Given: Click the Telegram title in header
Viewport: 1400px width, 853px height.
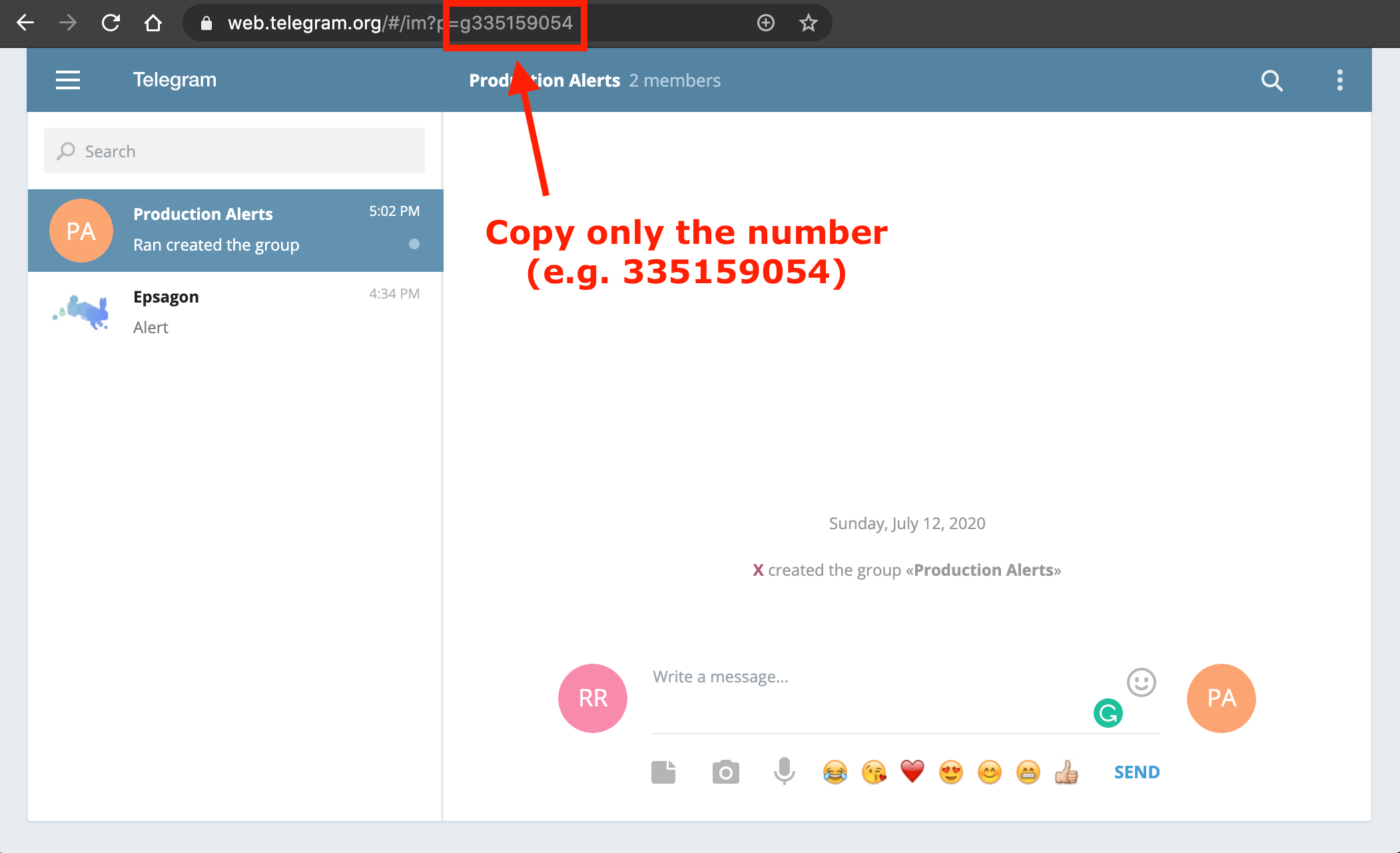Looking at the screenshot, I should click(x=175, y=80).
